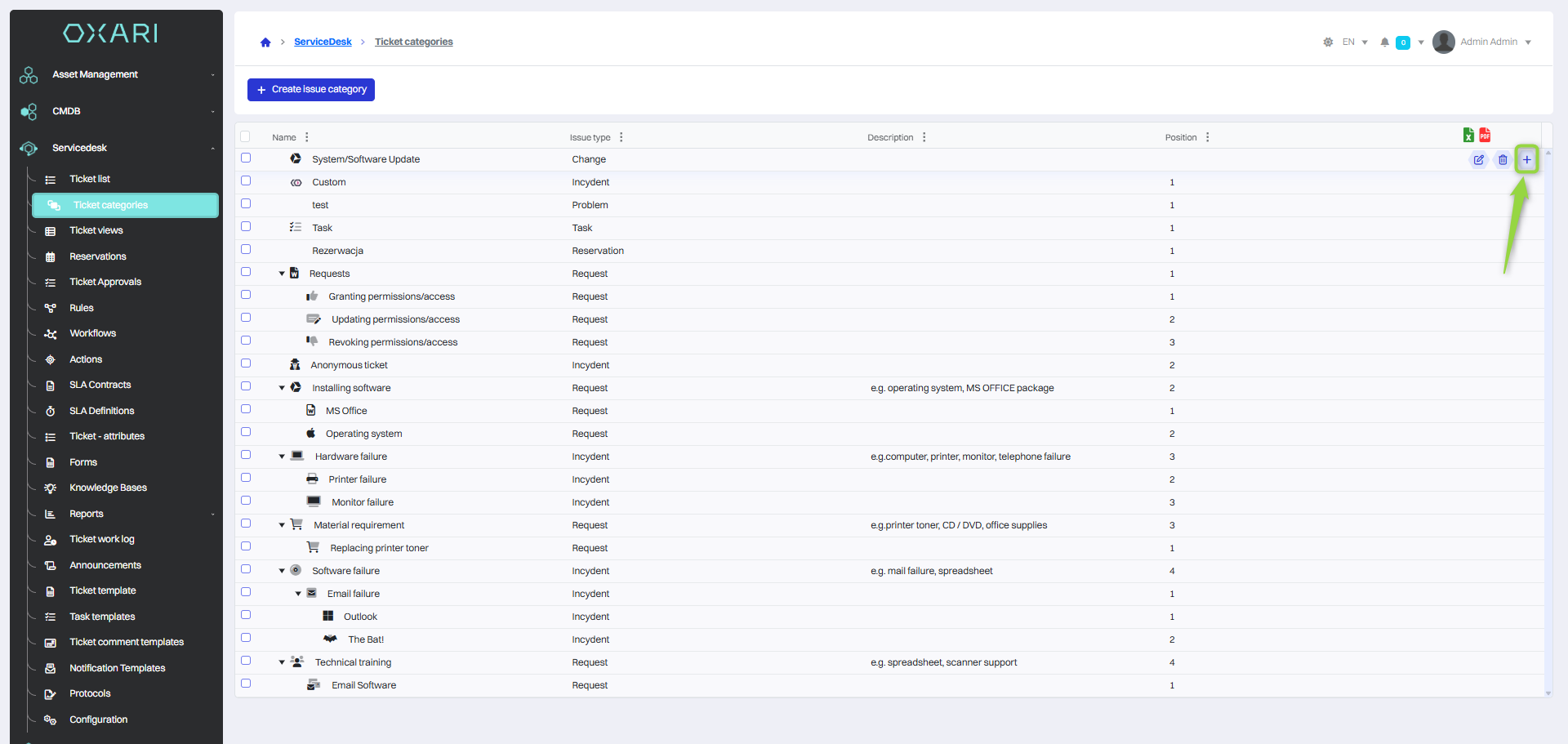1568x744 pixels.
Task: Follow the ServiceDesk breadcrumb link
Action: coord(323,42)
